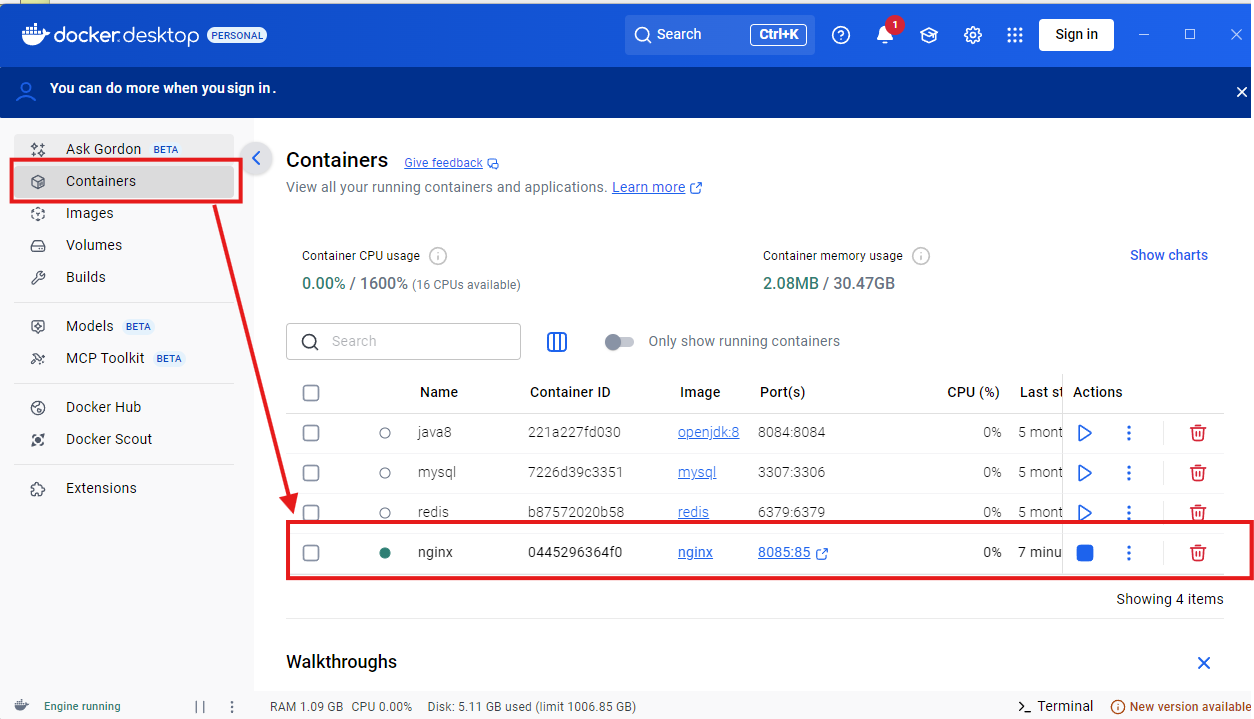Open Extensions in sidebar
Viewport: 1254px width, 719px height.
(x=124, y=488)
